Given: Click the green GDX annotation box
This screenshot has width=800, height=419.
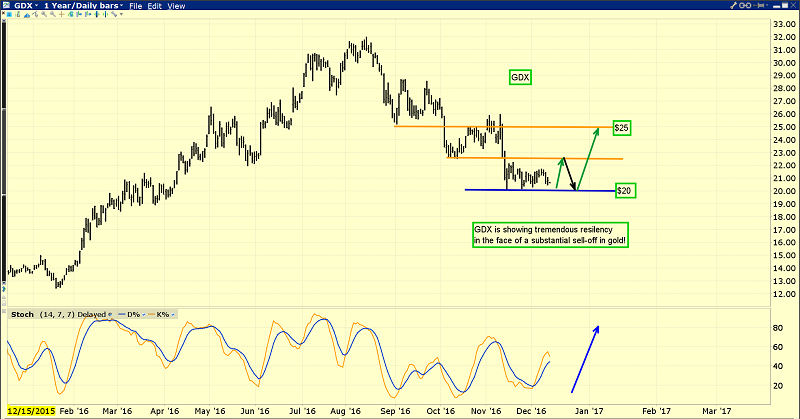Looking at the screenshot, I should [520, 78].
